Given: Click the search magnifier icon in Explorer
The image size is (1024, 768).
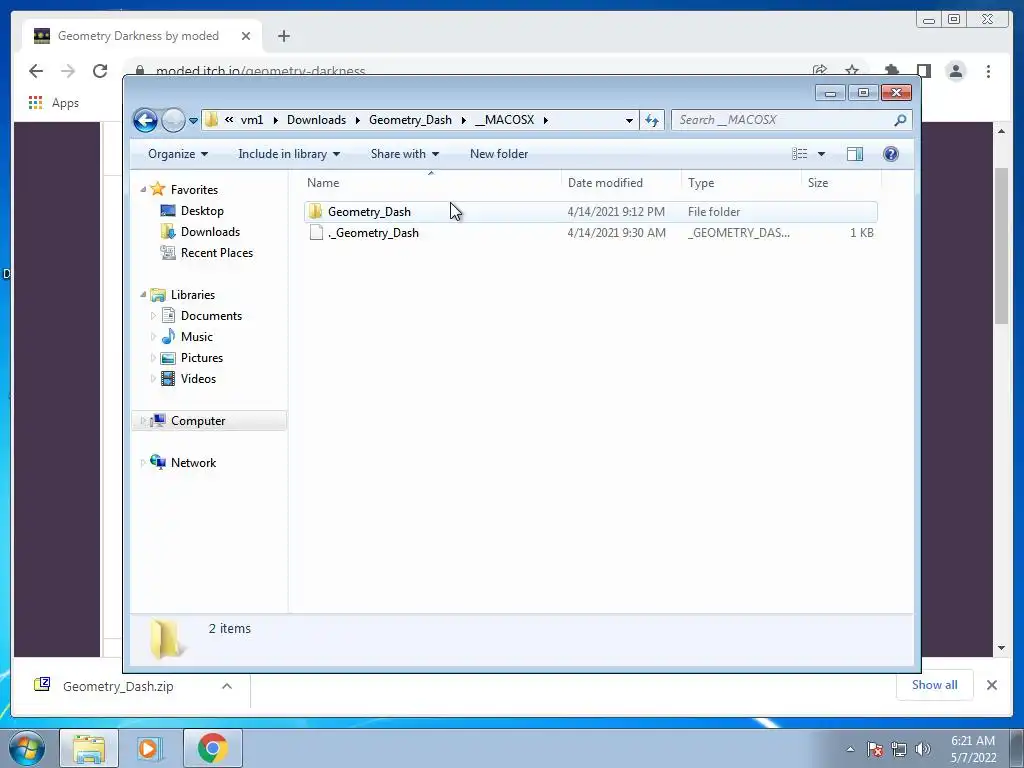Looking at the screenshot, I should point(901,120).
